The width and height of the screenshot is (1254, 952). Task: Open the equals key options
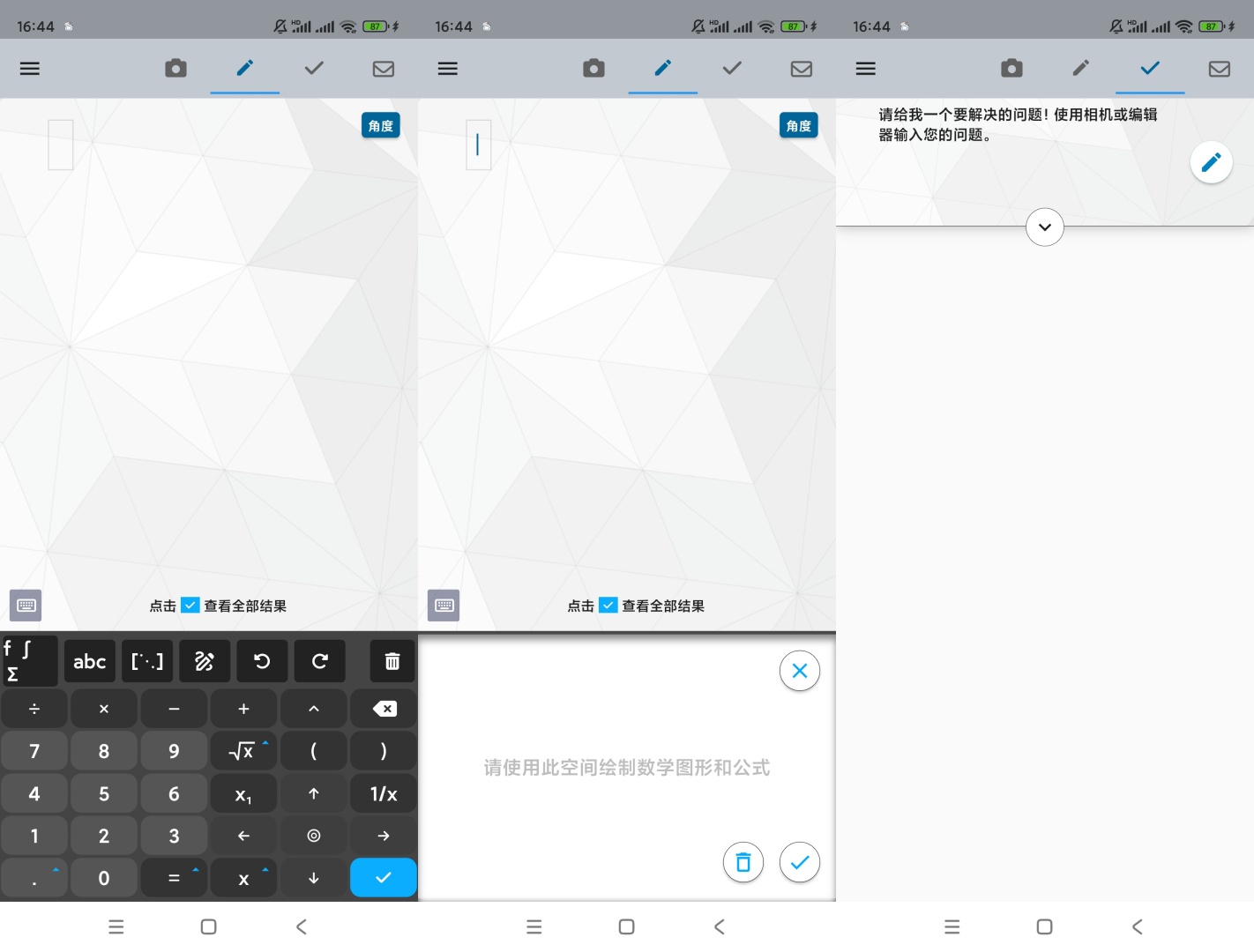pos(174,878)
